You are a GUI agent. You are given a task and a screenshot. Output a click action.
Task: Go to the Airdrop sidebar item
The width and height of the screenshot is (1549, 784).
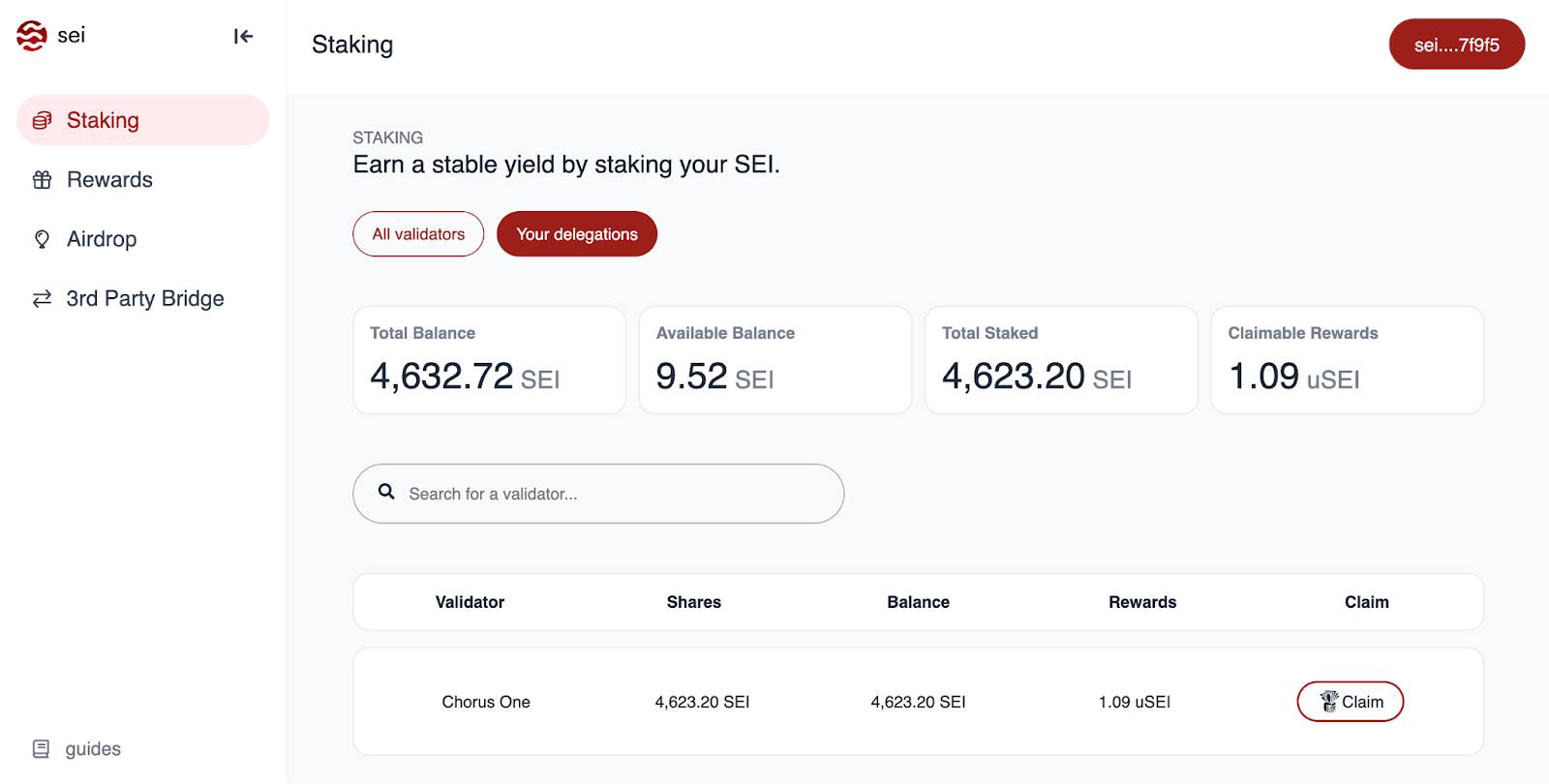pyautogui.click(x=102, y=239)
